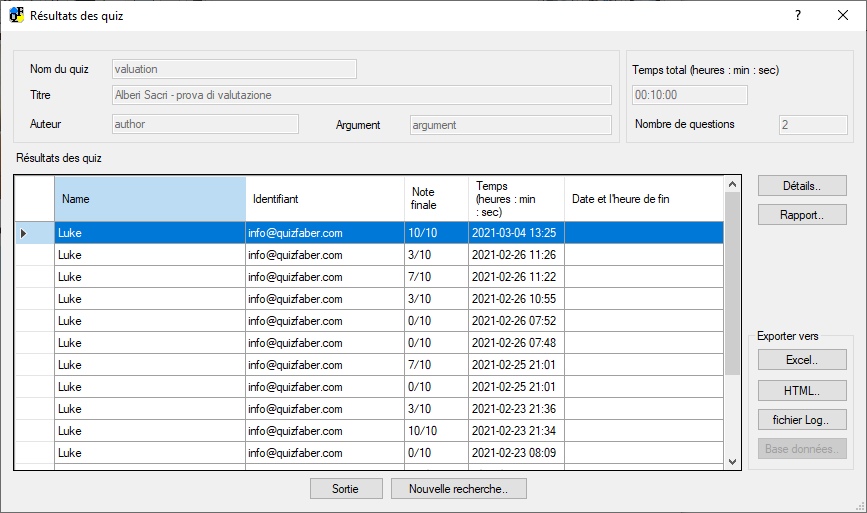Export results to HTML
The image size is (867, 513).
(x=802, y=390)
